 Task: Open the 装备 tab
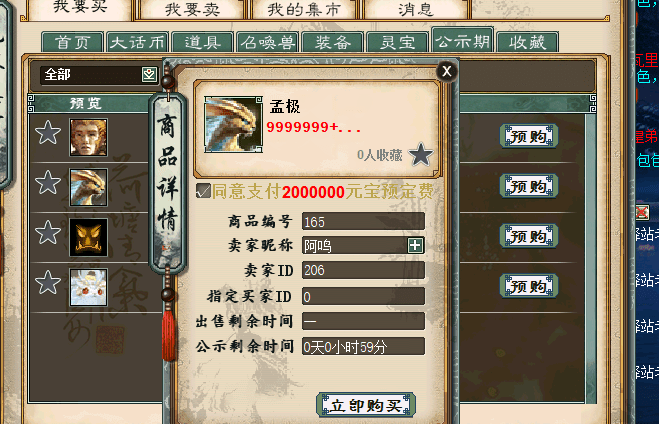click(x=332, y=42)
